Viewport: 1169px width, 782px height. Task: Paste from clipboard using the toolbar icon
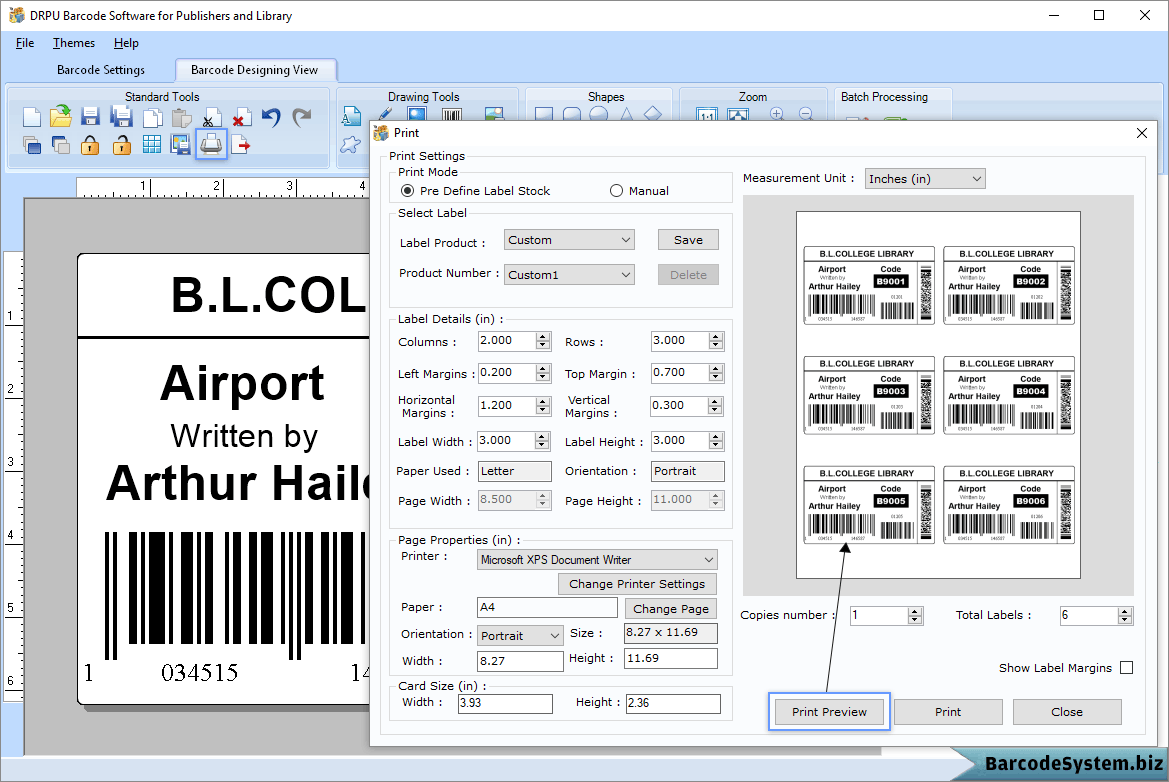(181, 118)
